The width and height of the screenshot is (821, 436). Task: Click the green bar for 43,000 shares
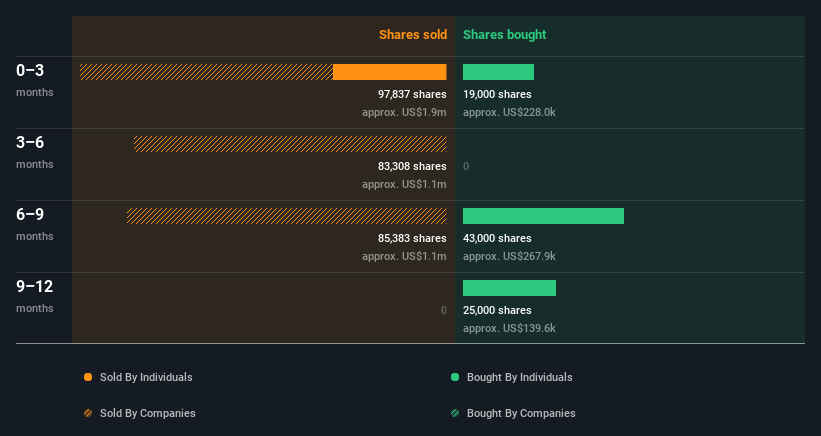click(543, 216)
